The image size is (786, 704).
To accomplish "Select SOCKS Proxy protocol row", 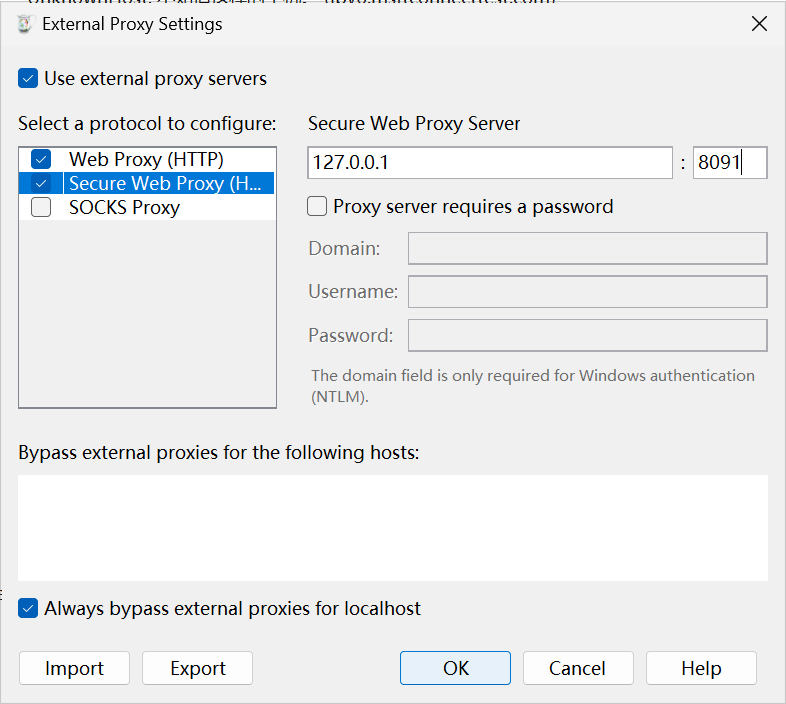I will click(124, 208).
